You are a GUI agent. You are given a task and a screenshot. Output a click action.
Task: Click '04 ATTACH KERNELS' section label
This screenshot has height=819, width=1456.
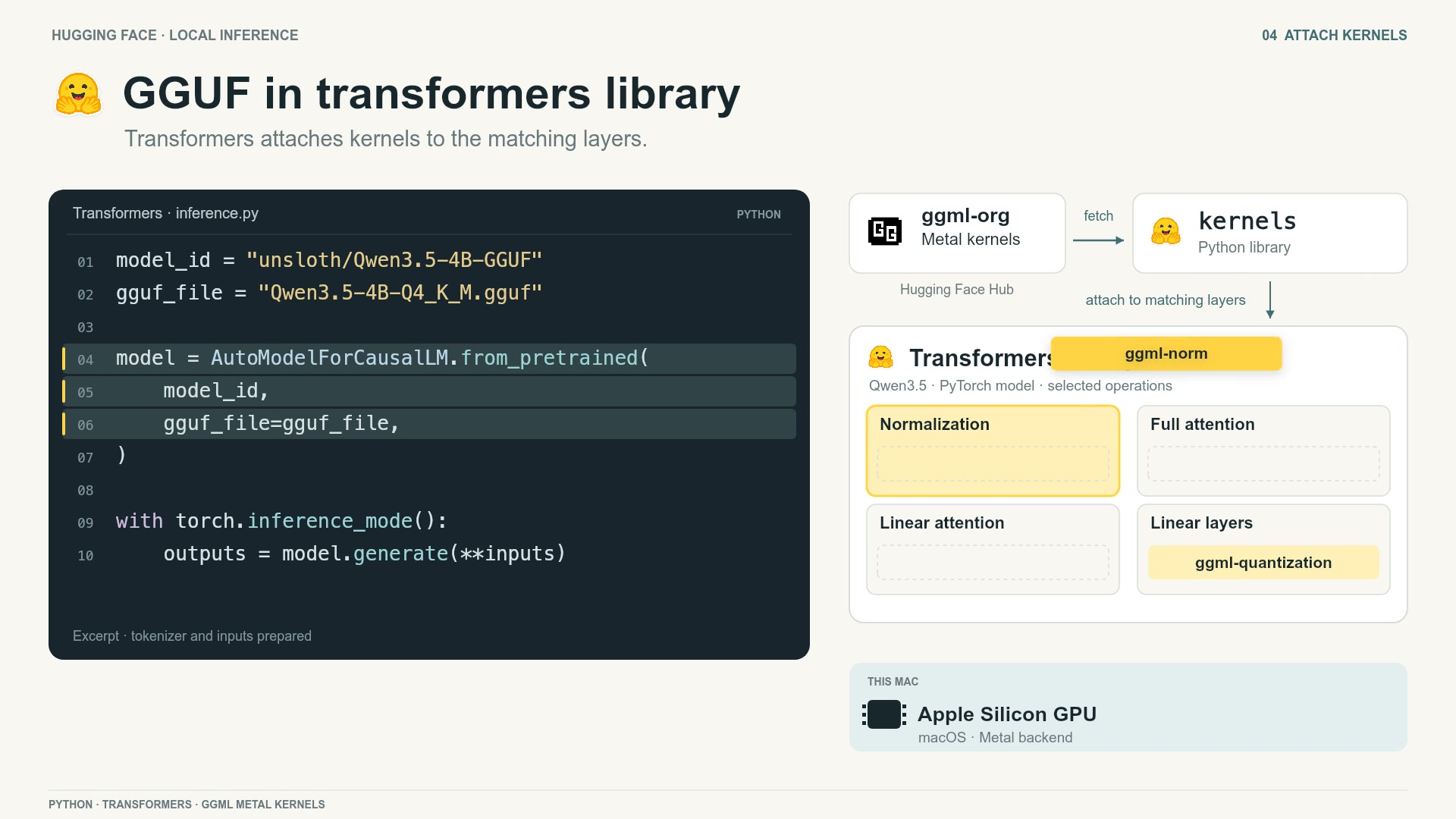[1334, 35]
